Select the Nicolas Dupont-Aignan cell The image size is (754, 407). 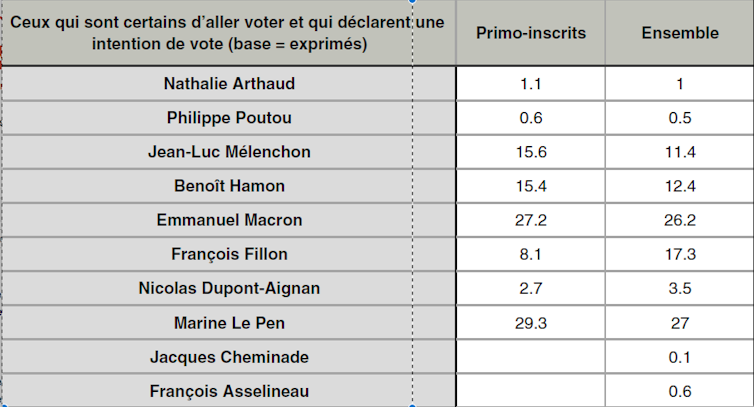pos(229,288)
